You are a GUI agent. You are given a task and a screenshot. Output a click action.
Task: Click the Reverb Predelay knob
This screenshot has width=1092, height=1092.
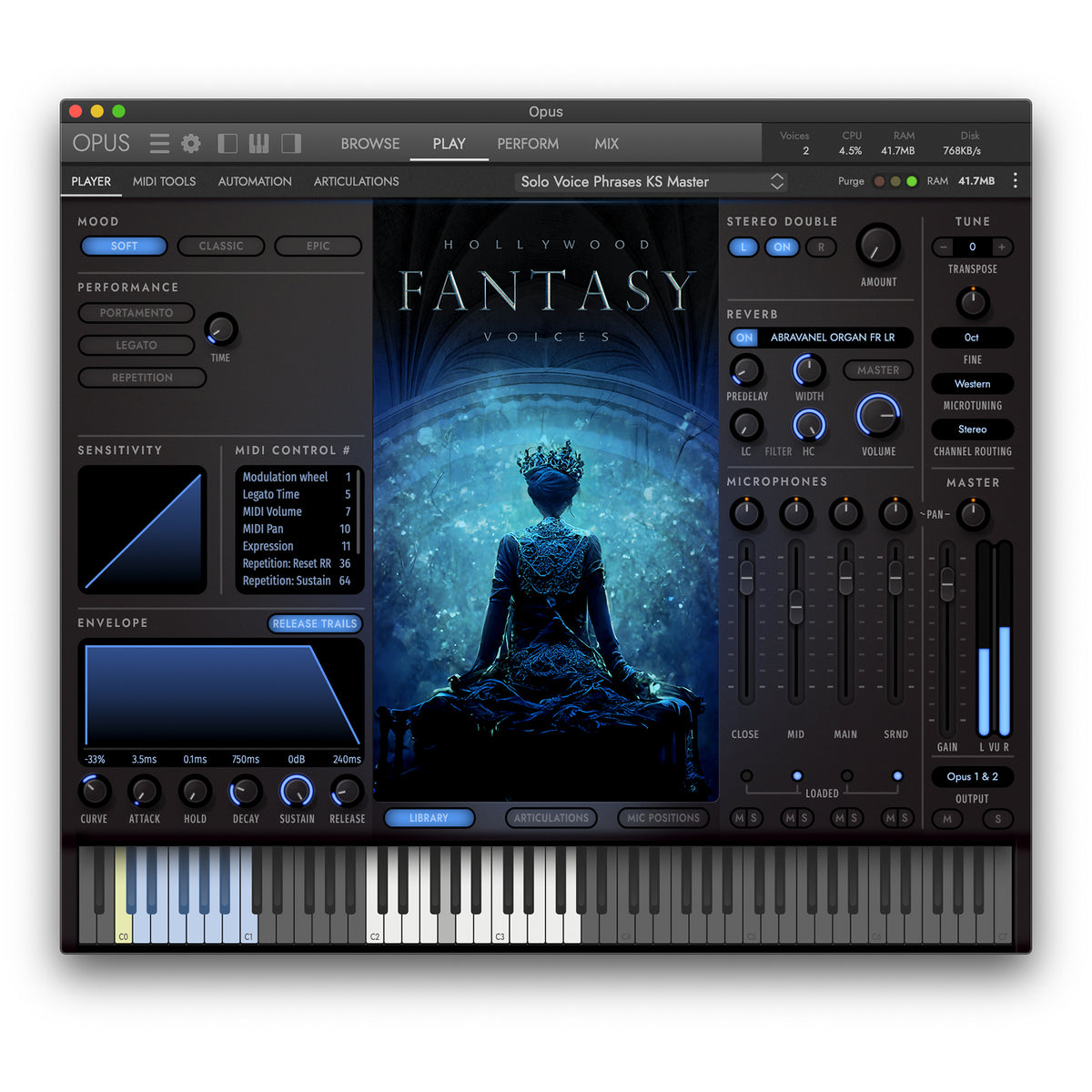pos(746,370)
